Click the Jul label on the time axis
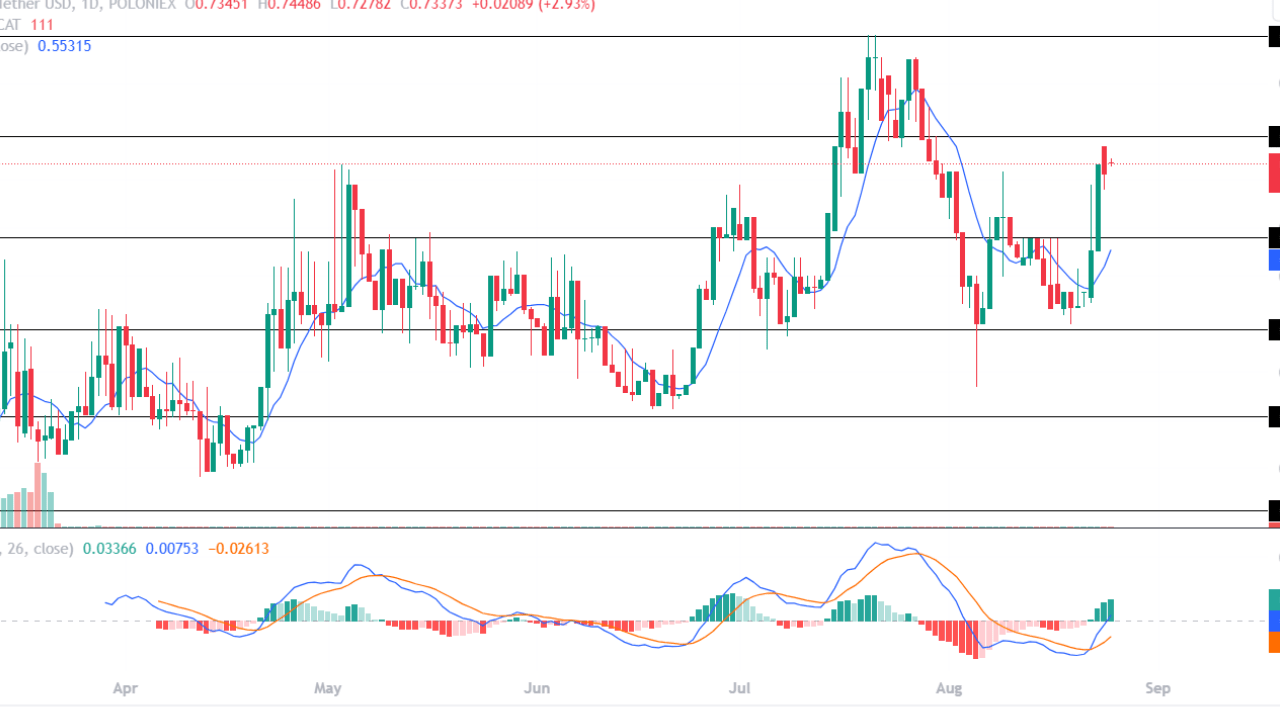 [740, 688]
